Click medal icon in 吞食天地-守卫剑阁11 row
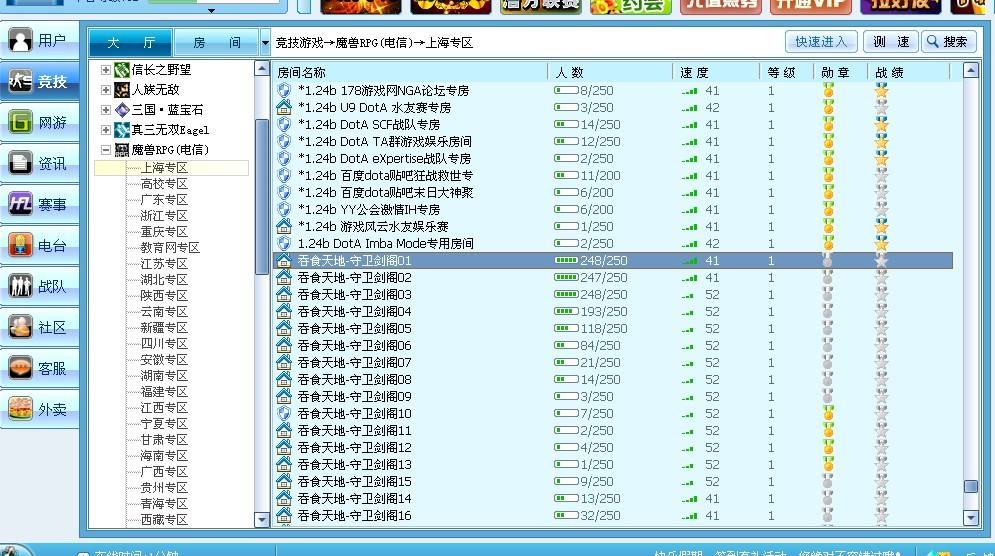 828,430
